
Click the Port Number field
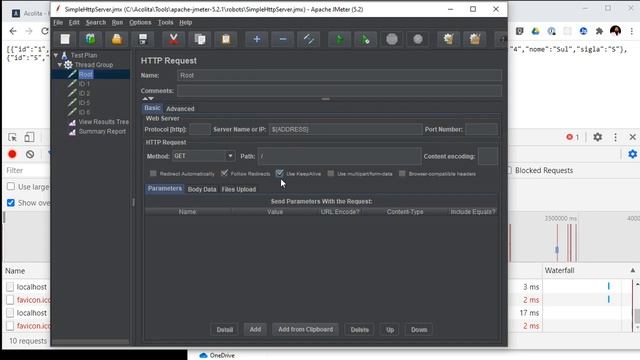pyautogui.click(x=481, y=129)
